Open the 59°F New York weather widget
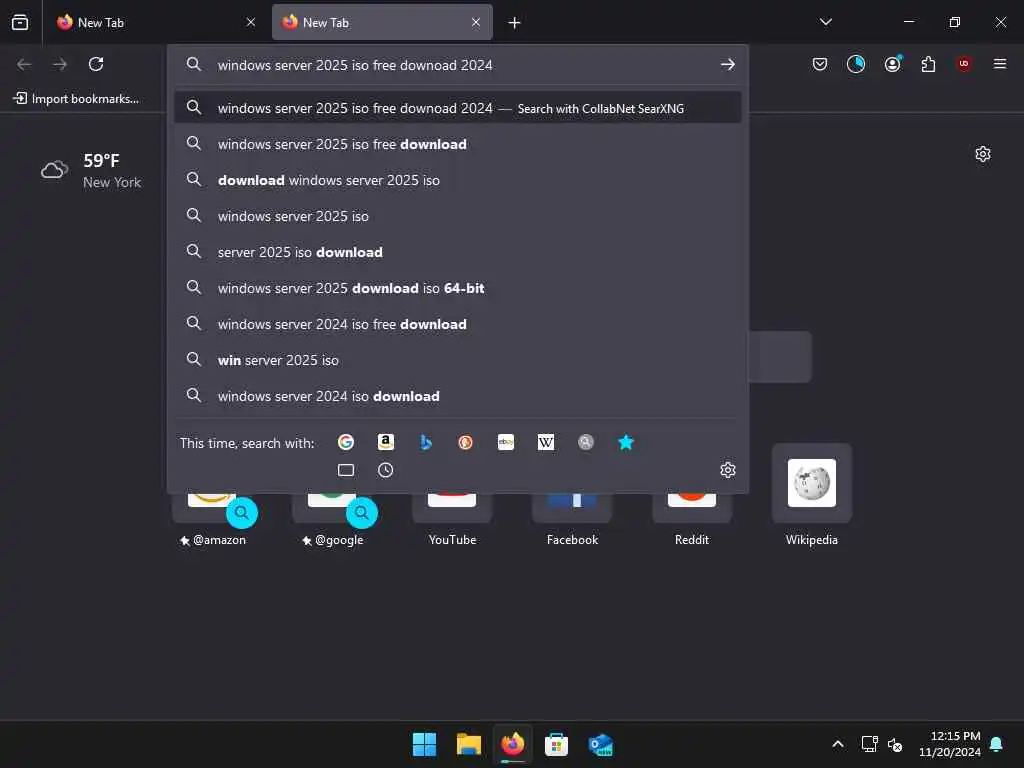Screen dimensions: 1024x768 tap(91, 170)
